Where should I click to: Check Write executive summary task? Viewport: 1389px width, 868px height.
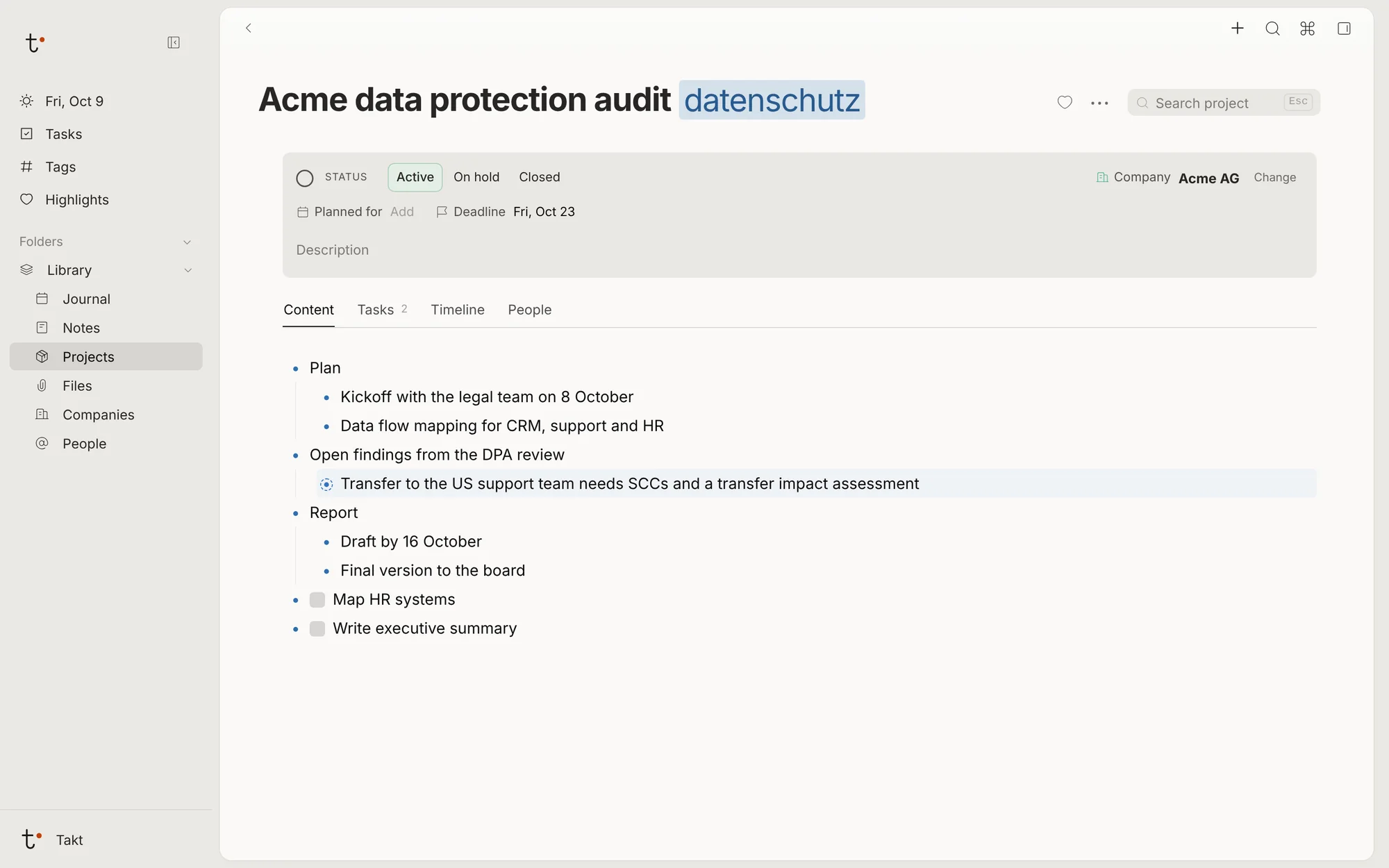(x=317, y=628)
